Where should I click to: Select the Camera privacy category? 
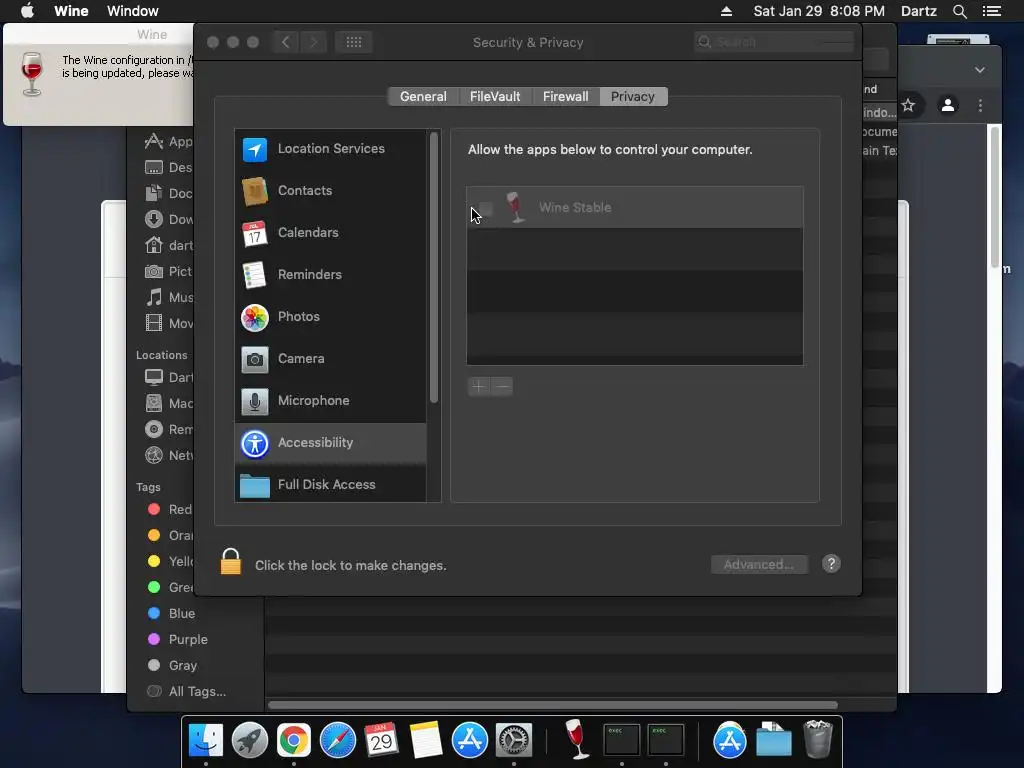pyautogui.click(x=330, y=359)
